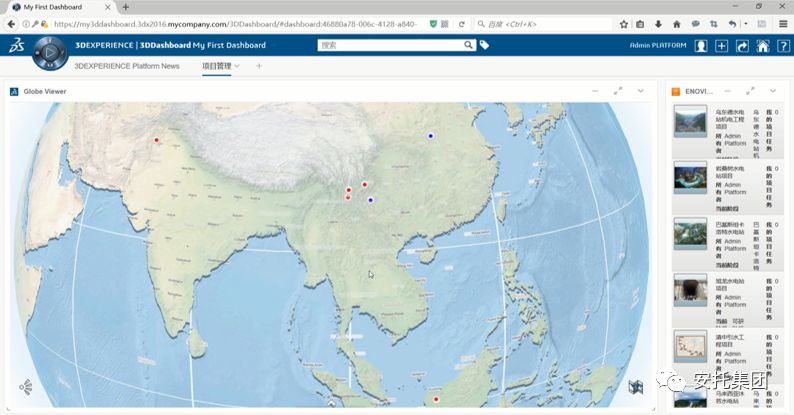
Task: Go to home via house icon
Action: point(762,46)
